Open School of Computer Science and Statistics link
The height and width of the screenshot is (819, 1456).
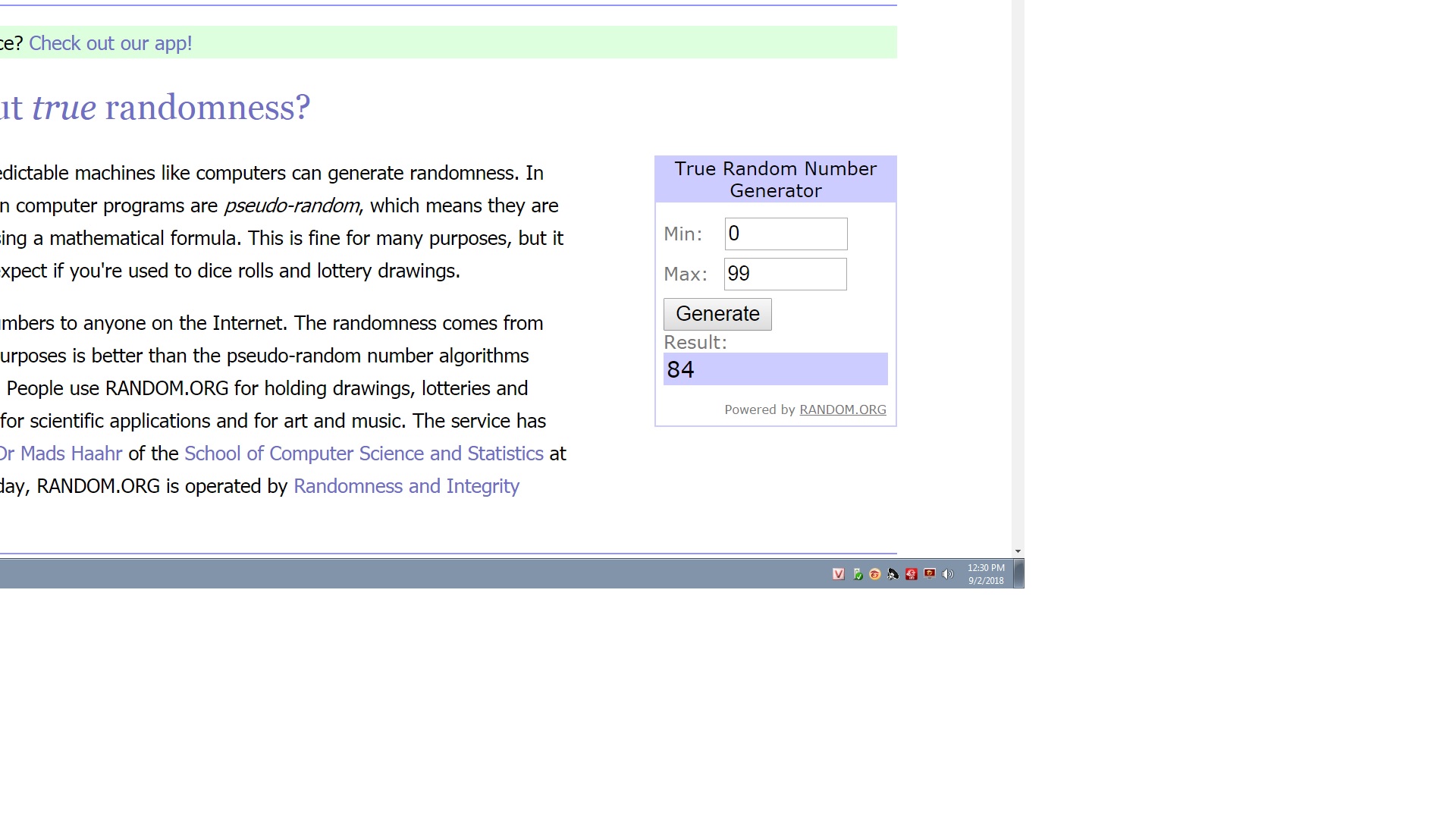click(364, 453)
